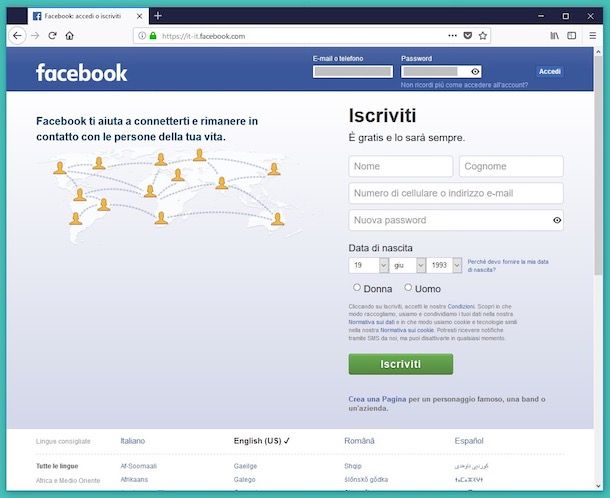Open the page actions three-dots menu
This screenshot has height=498, width=610.
(452, 36)
